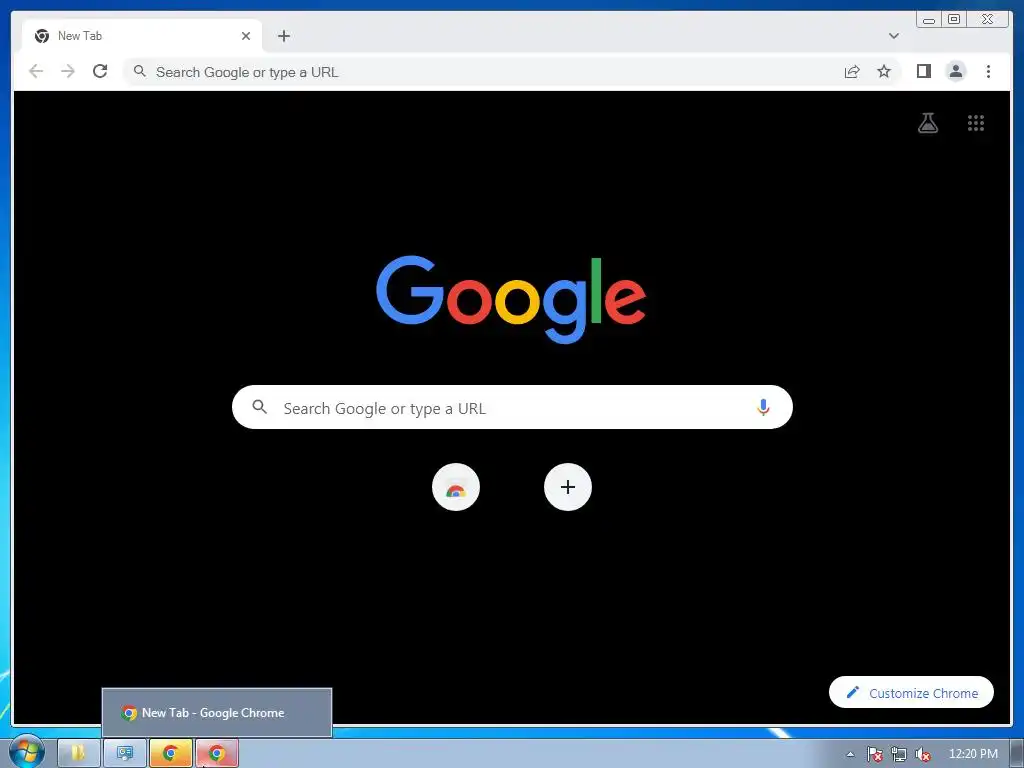Open the Chrome Web Store shortcut
Screen dimensions: 1024x768
coord(456,487)
